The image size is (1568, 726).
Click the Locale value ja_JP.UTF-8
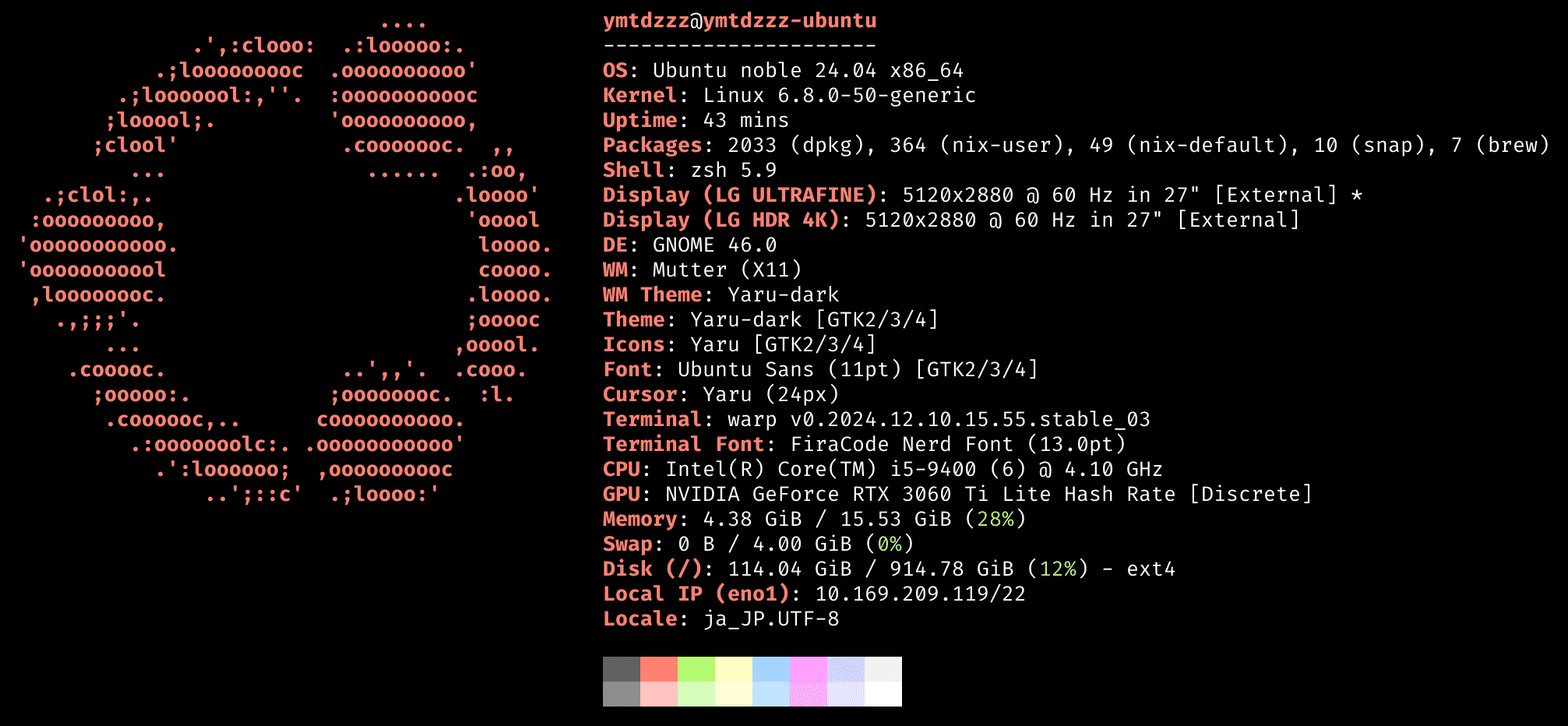point(771,619)
